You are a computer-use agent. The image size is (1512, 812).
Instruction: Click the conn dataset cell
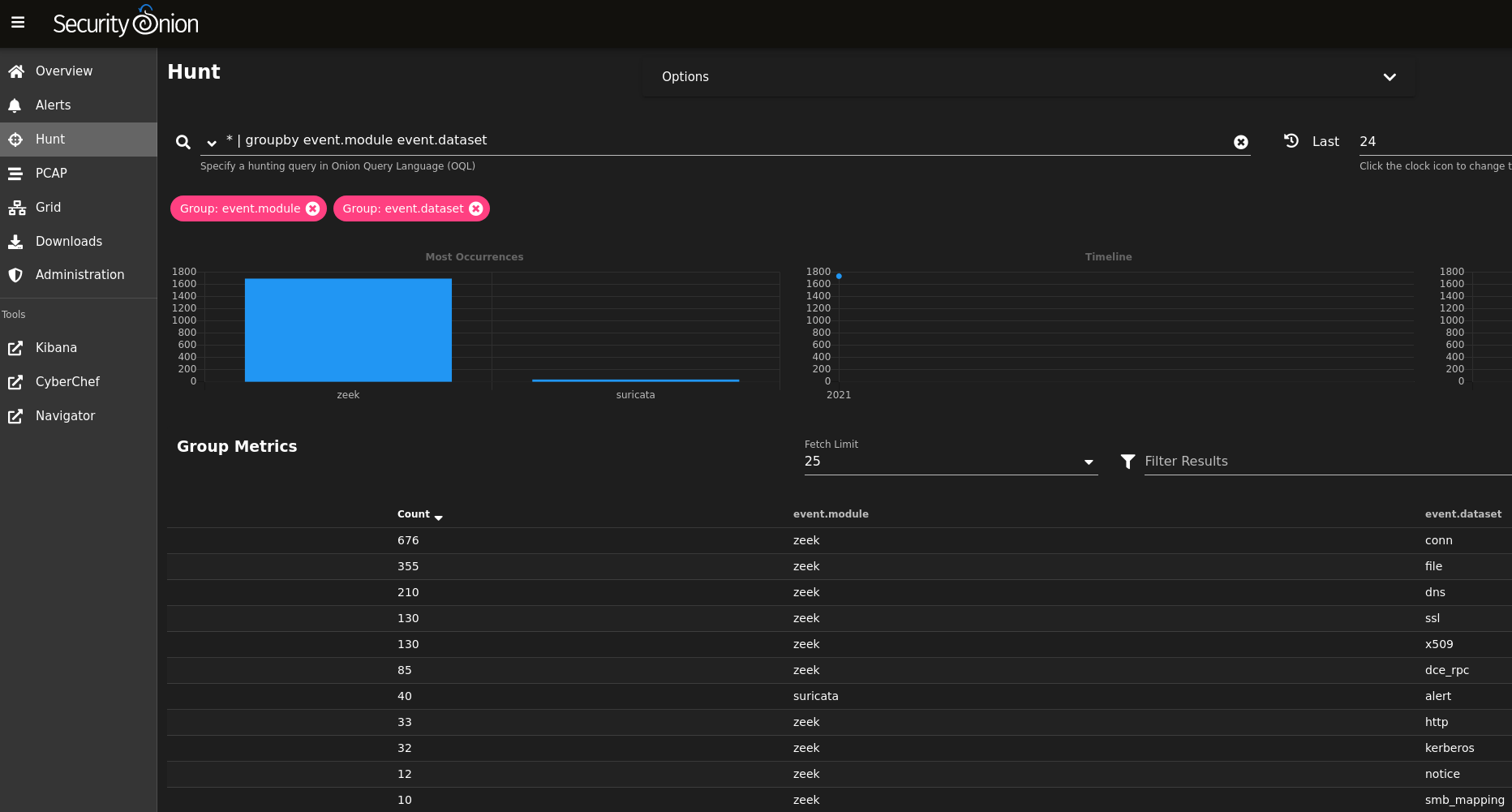click(1439, 540)
